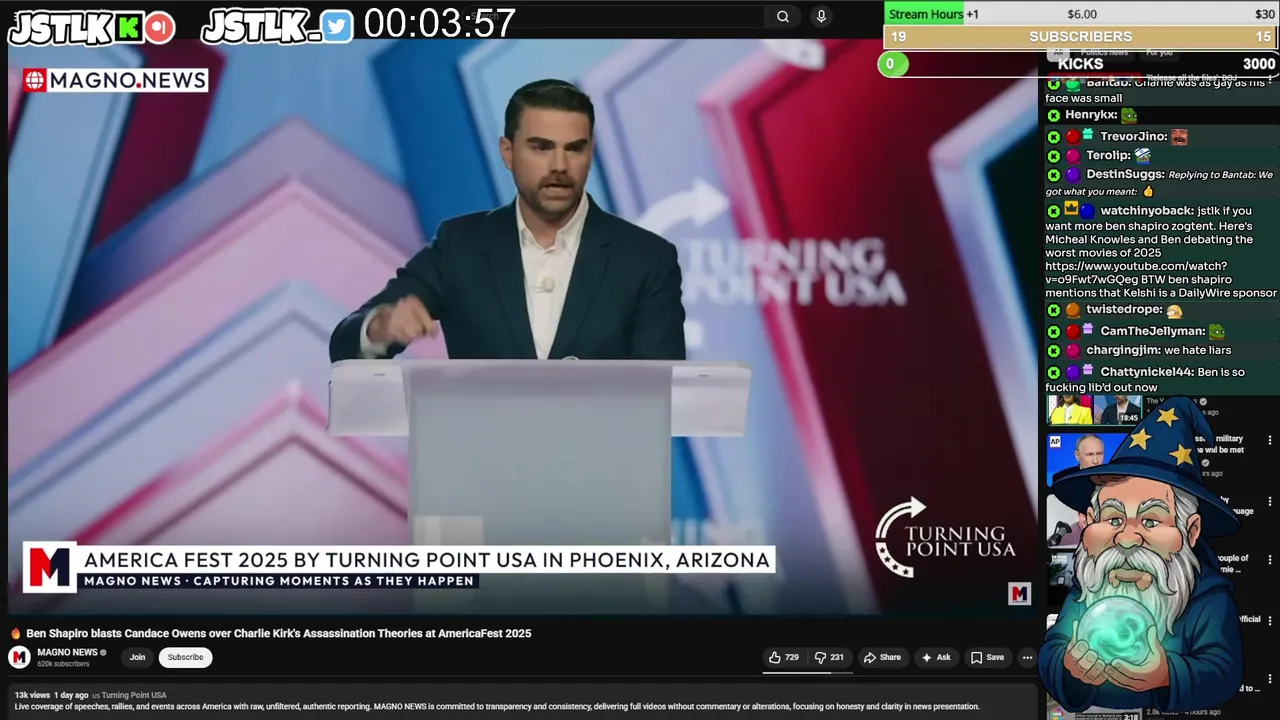Open MAGNO NEWS channel name link
Image resolution: width=1280 pixels, height=720 pixels.
[x=67, y=652]
